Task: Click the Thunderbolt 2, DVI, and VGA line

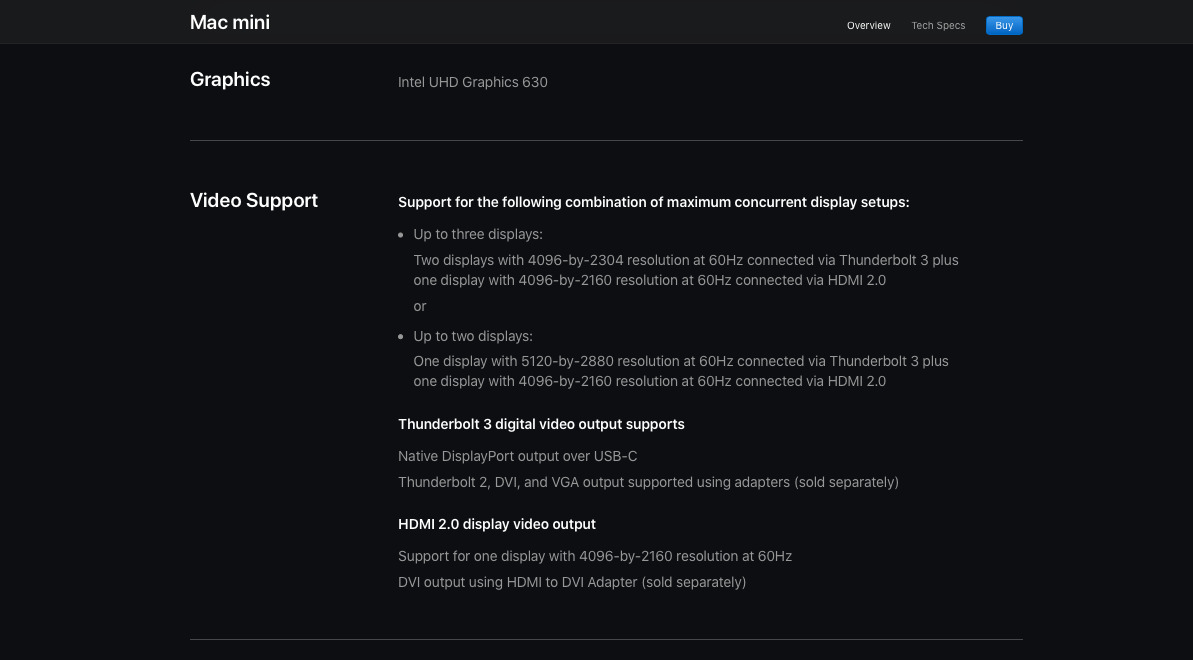Action: pos(648,483)
